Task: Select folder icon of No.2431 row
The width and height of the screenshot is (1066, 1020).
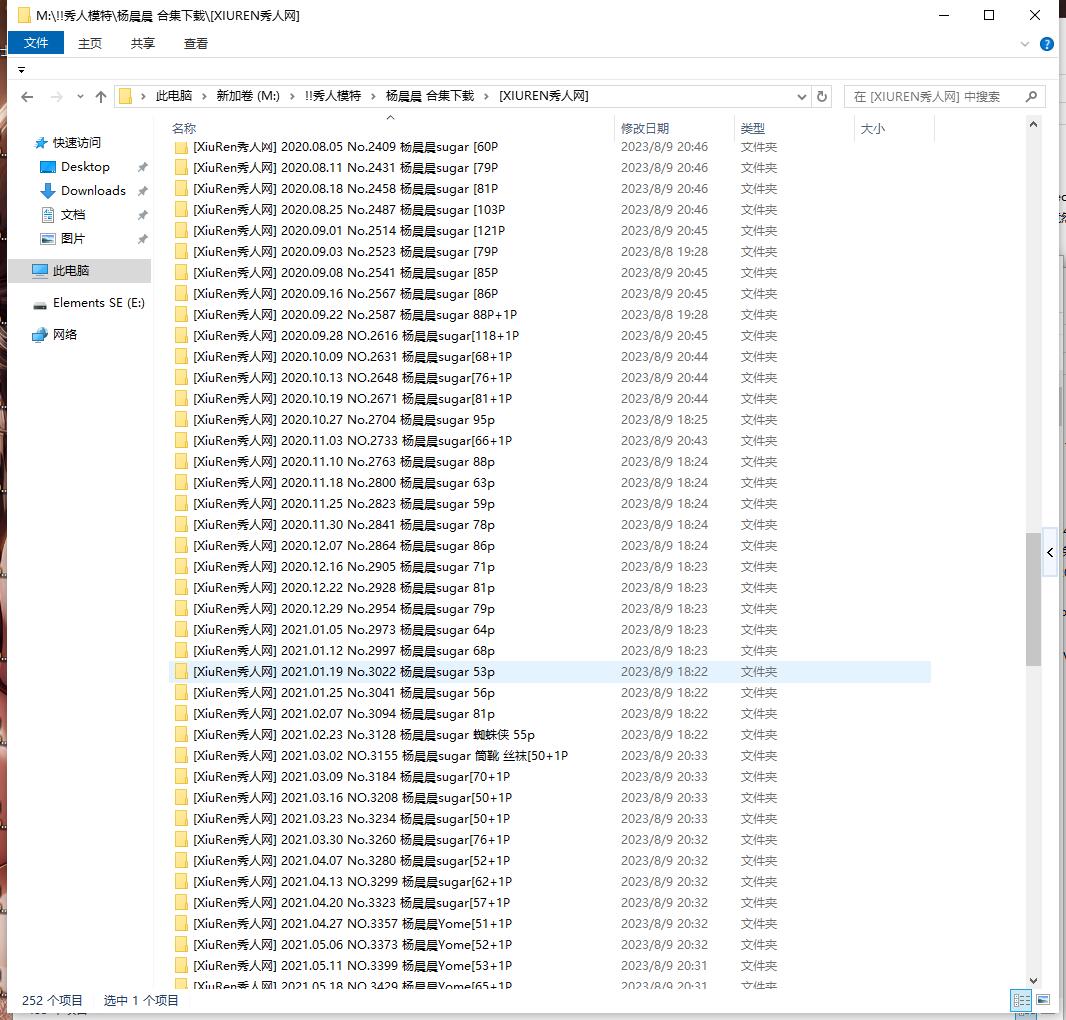Action: (x=181, y=168)
